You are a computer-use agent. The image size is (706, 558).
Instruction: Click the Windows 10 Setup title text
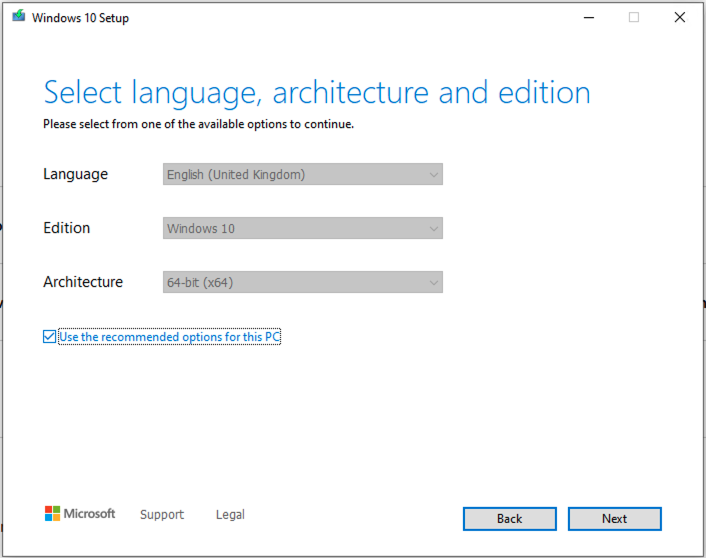(x=80, y=18)
